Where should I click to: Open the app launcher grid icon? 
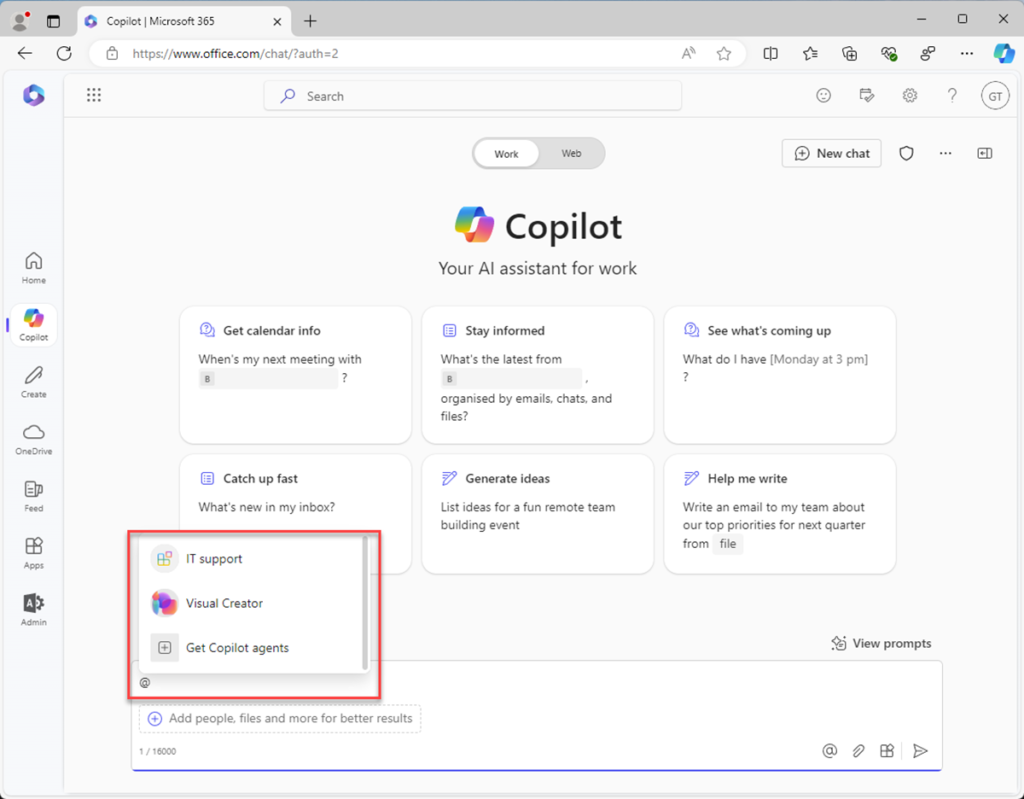94,96
